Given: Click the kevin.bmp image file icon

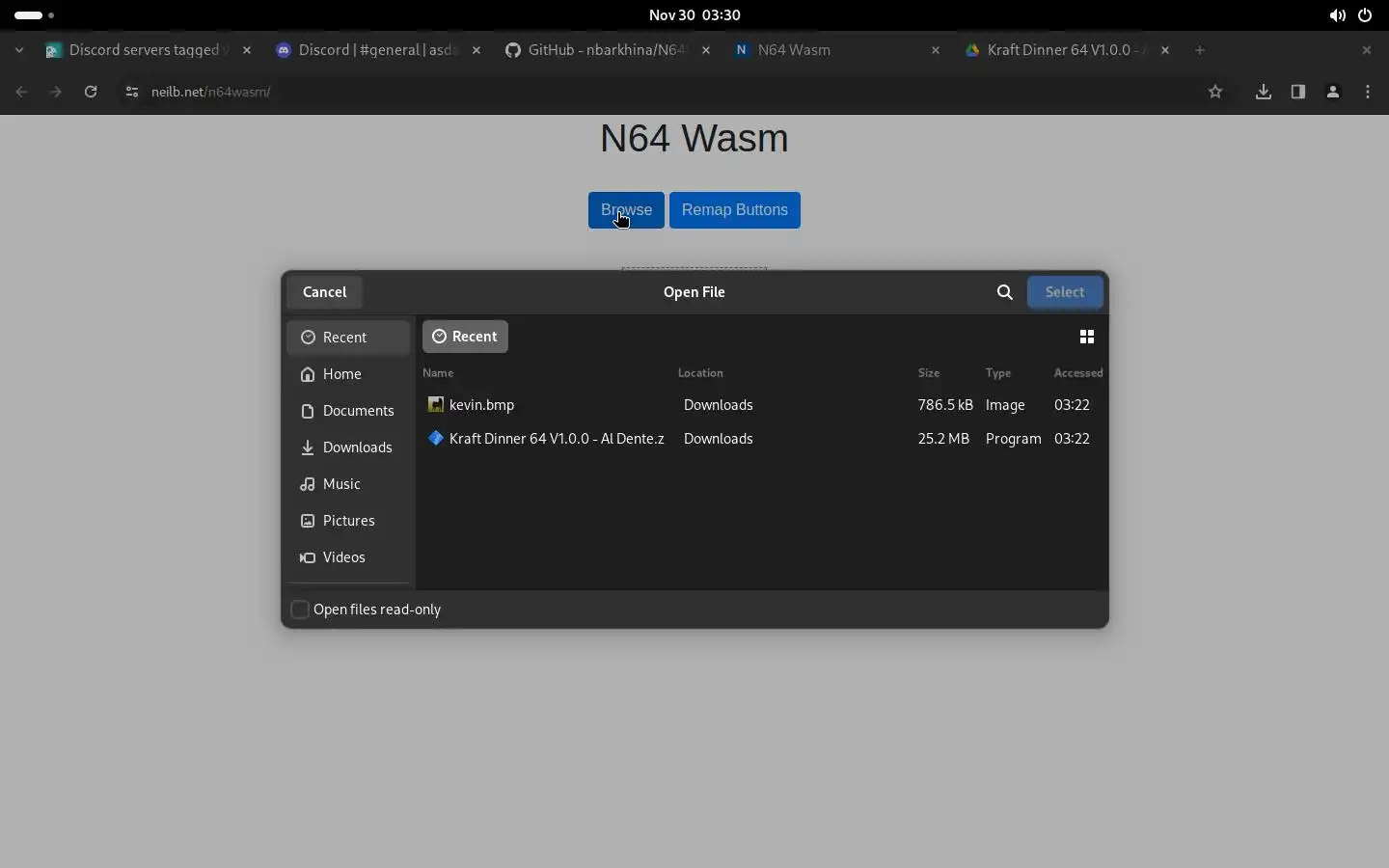Looking at the screenshot, I should click(x=436, y=405).
